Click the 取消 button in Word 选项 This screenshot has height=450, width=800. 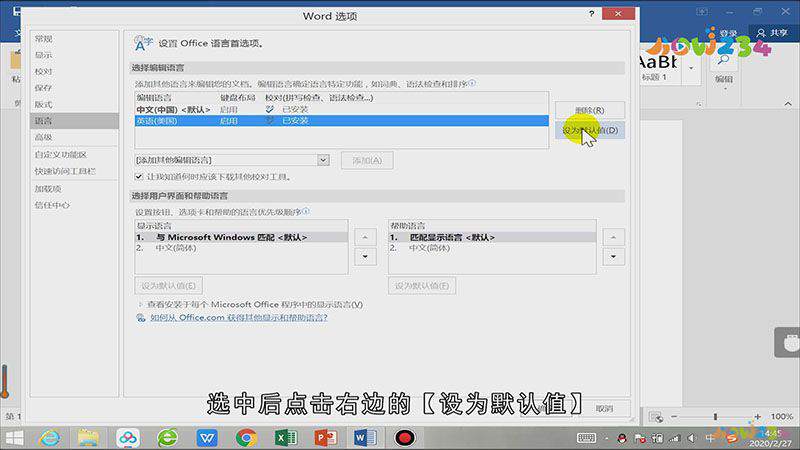tap(604, 408)
